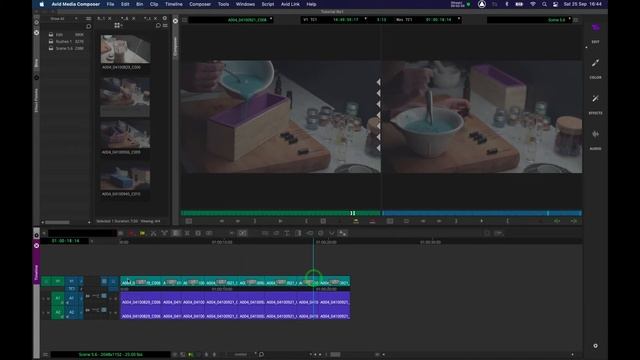Click the Composer side panel tab

tap(176, 46)
